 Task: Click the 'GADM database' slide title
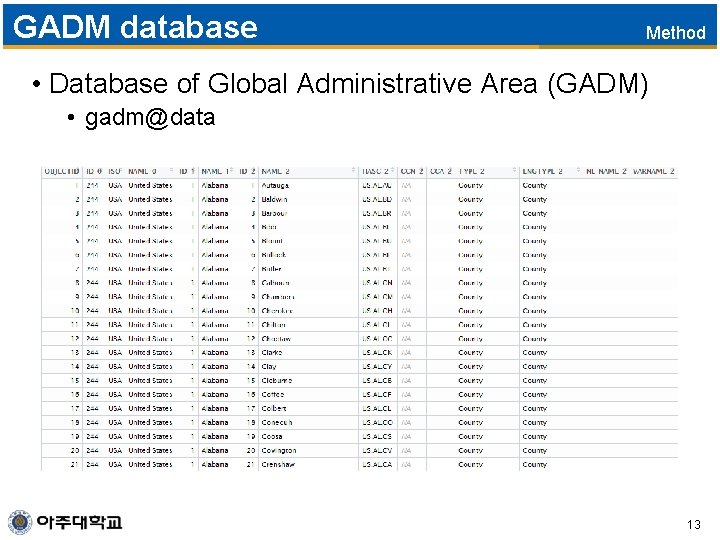(135, 27)
